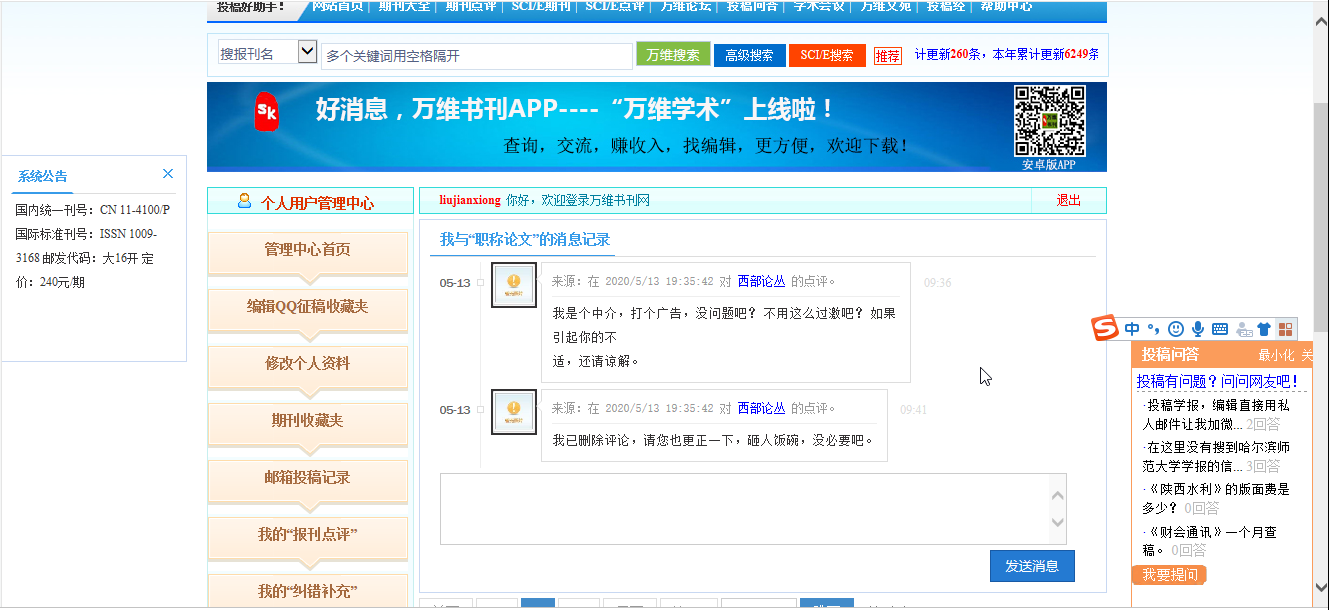The image size is (1329, 610).
Task: Open 邮箱投稿记录 sidebar item
Action: point(307,478)
